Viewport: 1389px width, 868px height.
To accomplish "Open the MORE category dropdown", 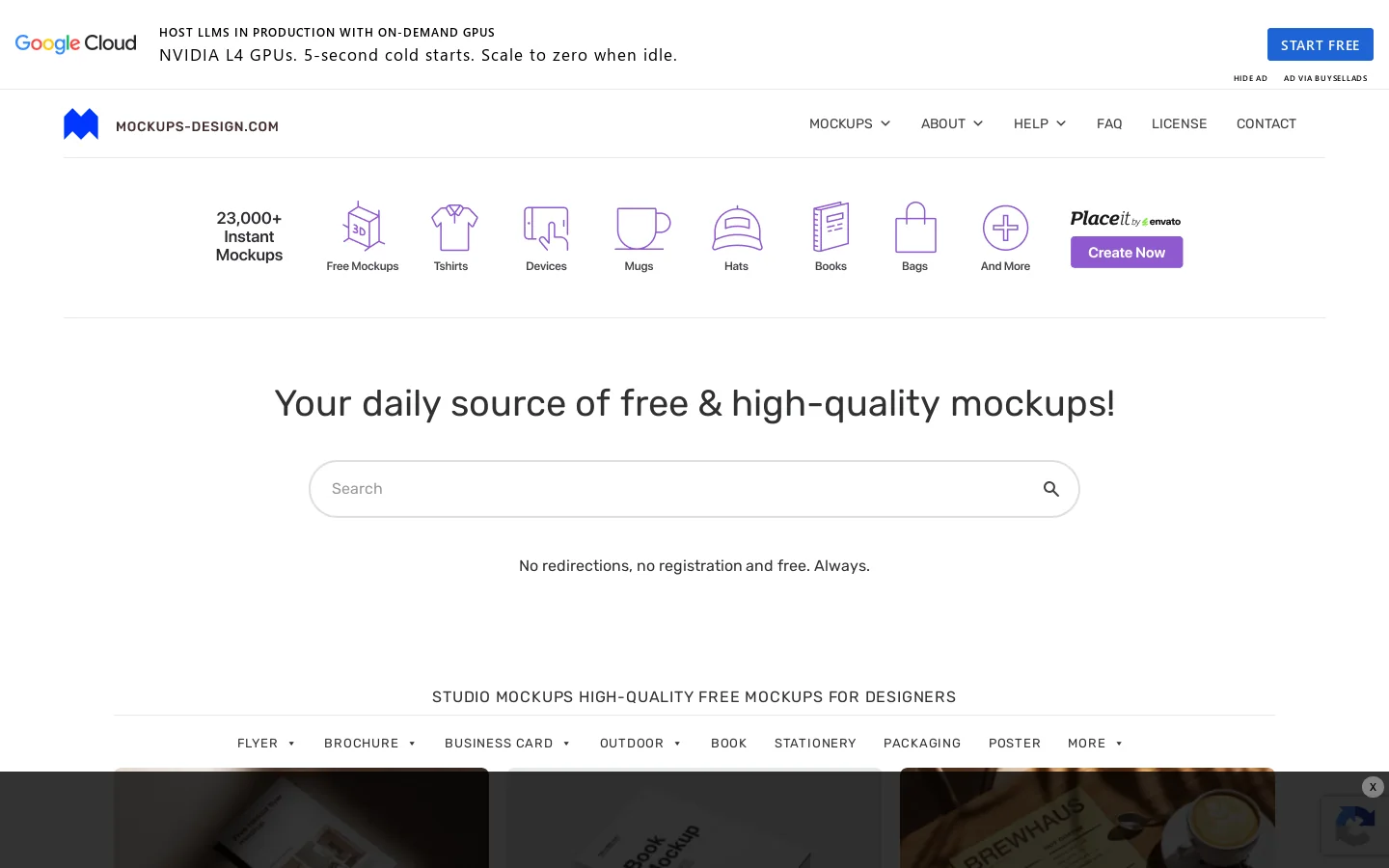I will pos(1096,743).
